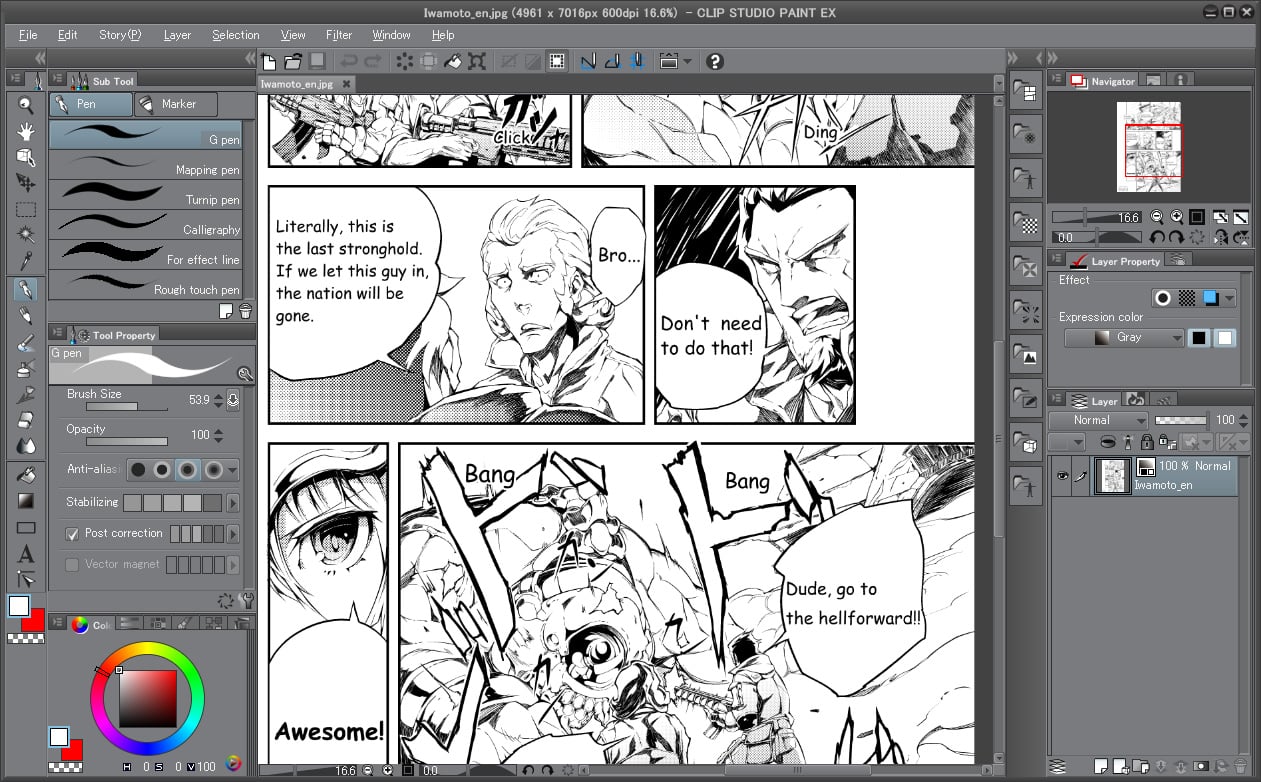Select the Eraser tool
The image size is (1261, 782).
(x=26, y=420)
